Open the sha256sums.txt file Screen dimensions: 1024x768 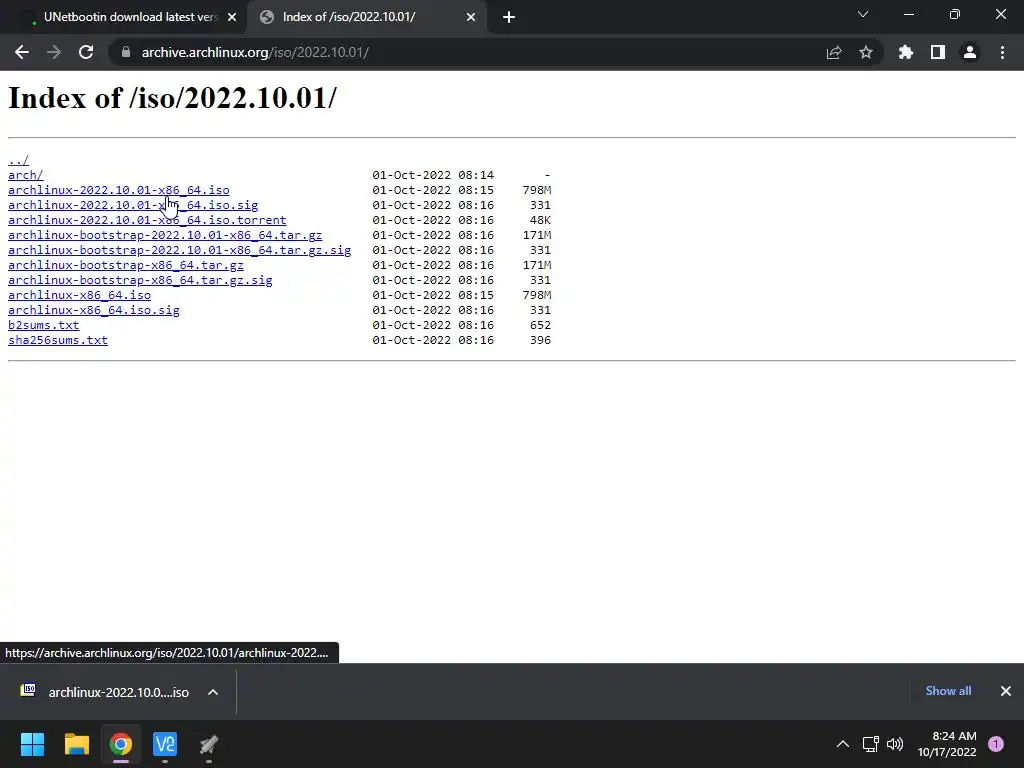click(x=58, y=340)
